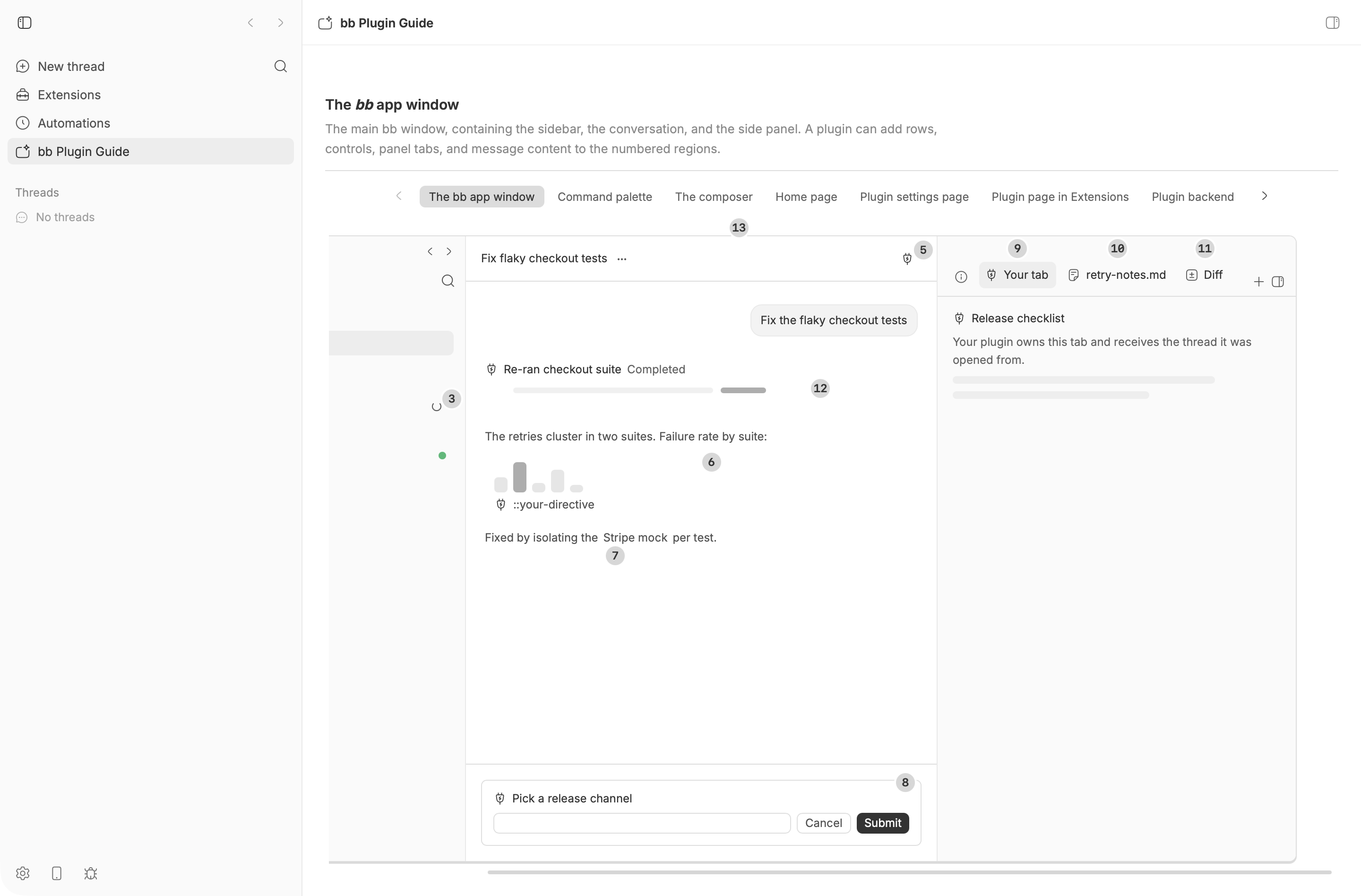Click the plugin plug icon in thread header
Image resolution: width=1361 pixels, height=896 pixels.
tap(907, 259)
